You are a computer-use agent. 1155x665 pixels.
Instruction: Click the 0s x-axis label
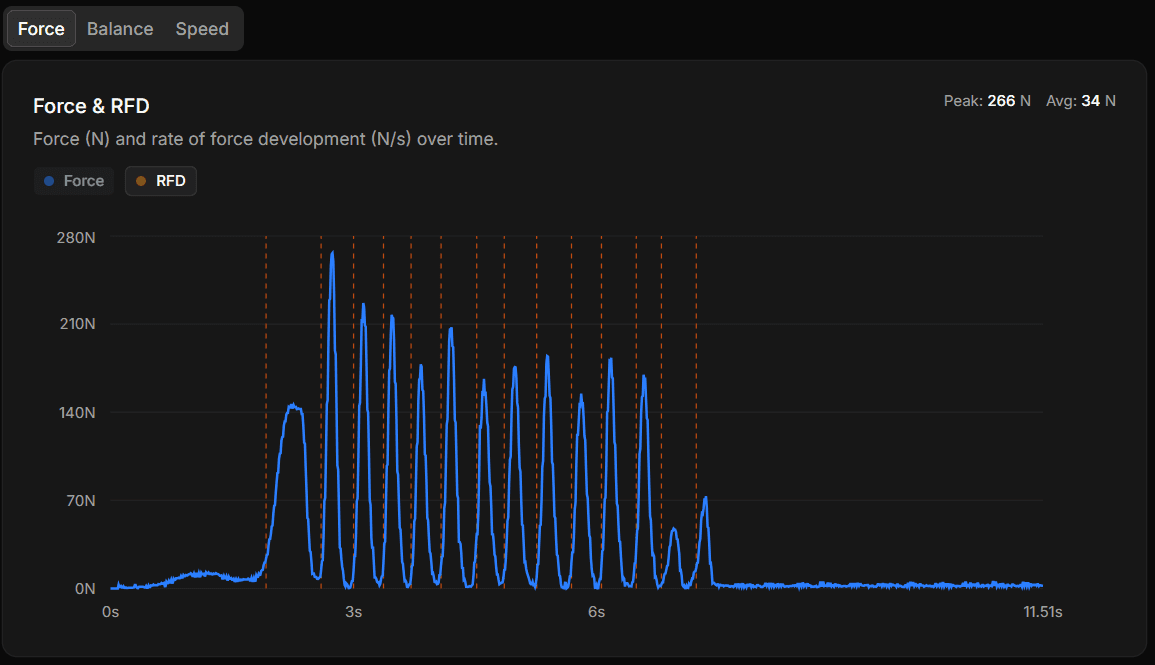pyautogui.click(x=110, y=612)
